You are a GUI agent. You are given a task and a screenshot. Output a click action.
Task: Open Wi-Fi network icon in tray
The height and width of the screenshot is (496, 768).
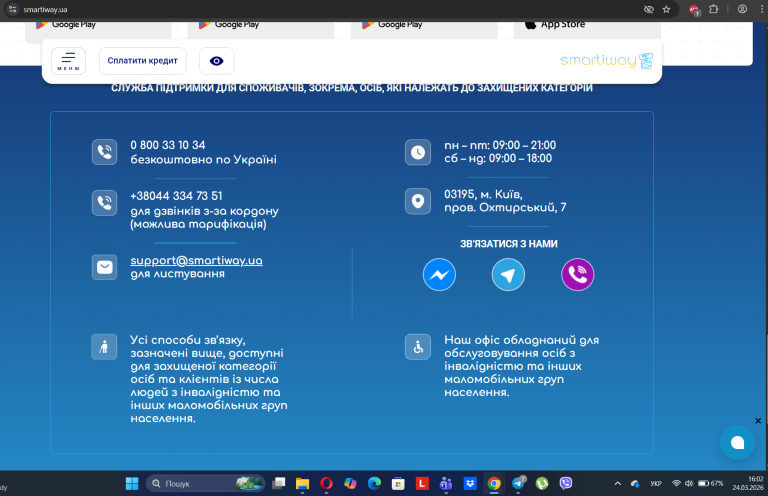[x=676, y=483]
